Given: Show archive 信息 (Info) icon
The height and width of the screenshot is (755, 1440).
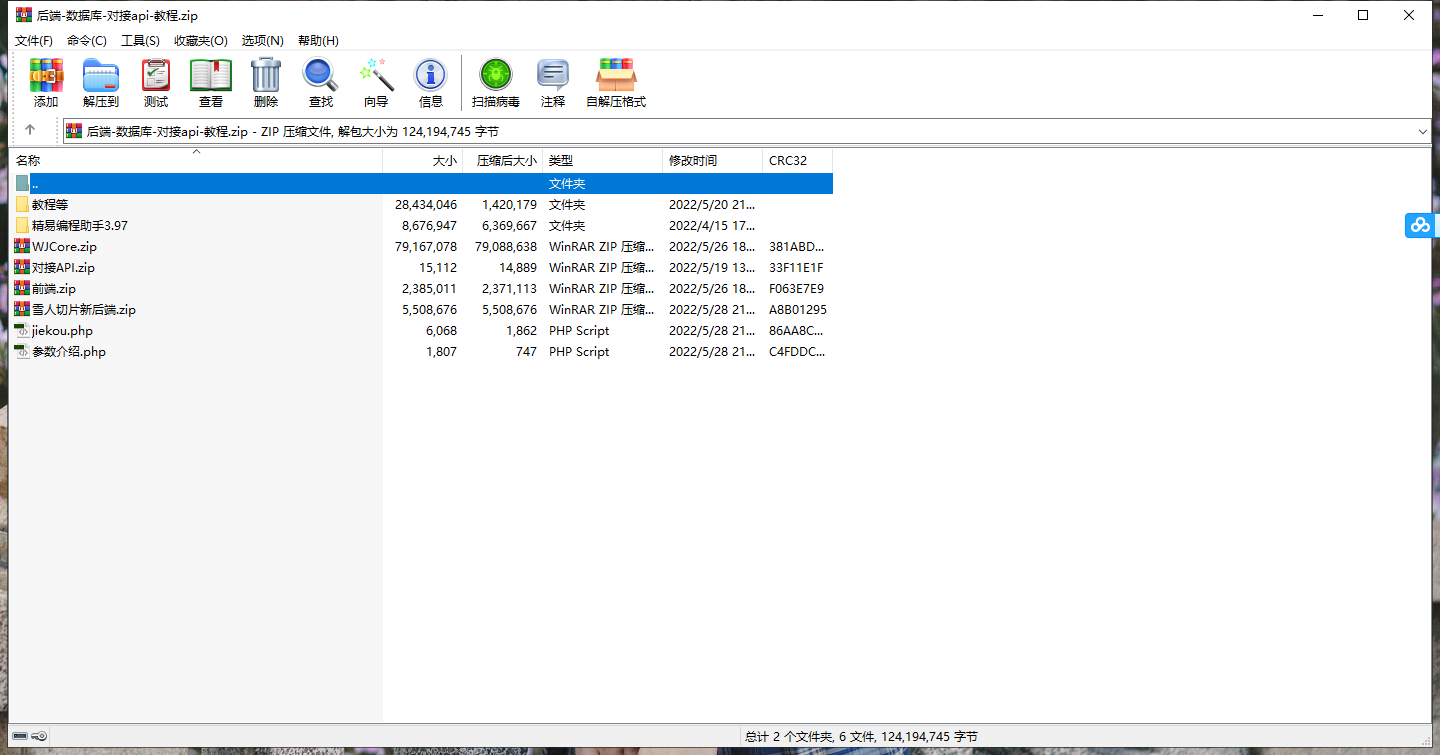Looking at the screenshot, I should pyautogui.click(x=431, y=82).
